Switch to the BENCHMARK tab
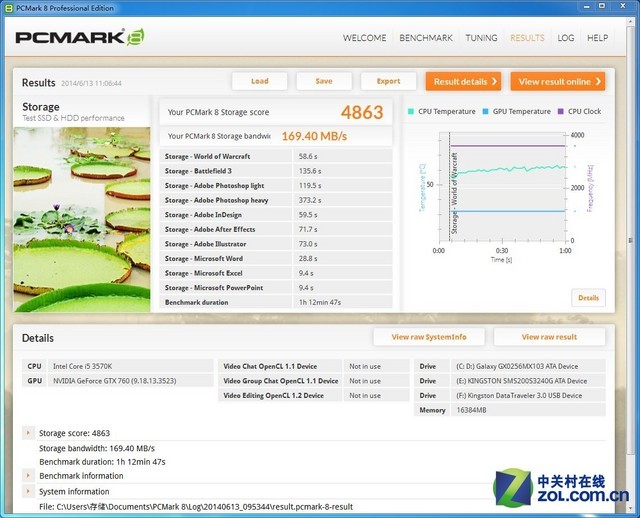Screen dimensions: 640x518 426,38
